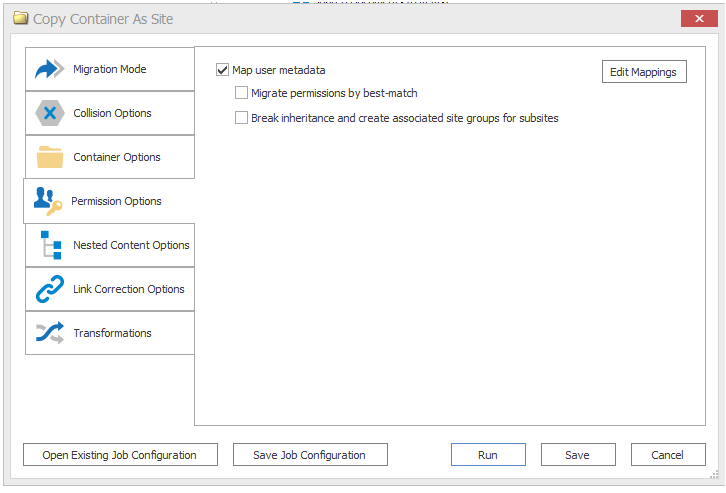This screenshot has width=726, height=493.
Task: Uncheck the Map user metadata checkbox
Action: [222, 70]
